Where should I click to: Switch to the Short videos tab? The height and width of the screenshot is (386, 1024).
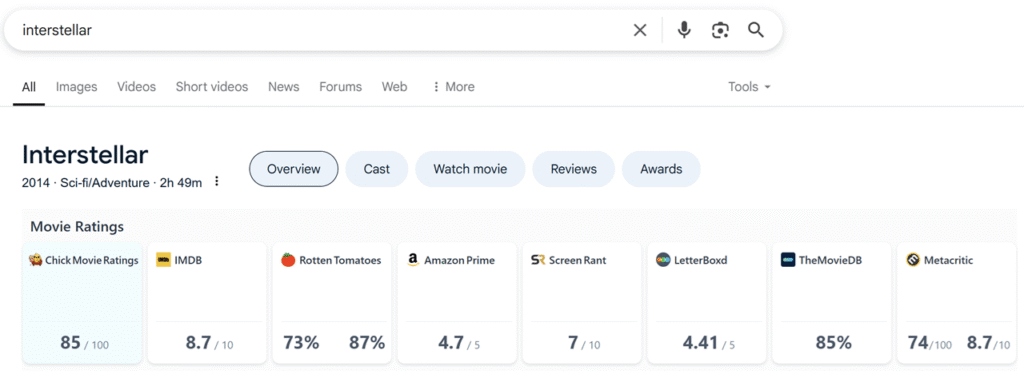tap(212, 87)
